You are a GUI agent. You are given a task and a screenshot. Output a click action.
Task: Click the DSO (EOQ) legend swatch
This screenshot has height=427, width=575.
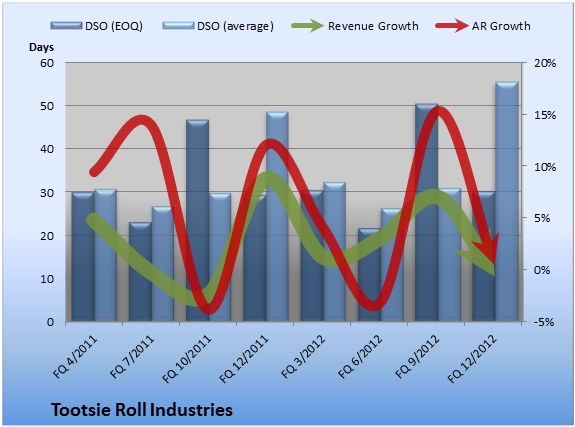[66, 26]
